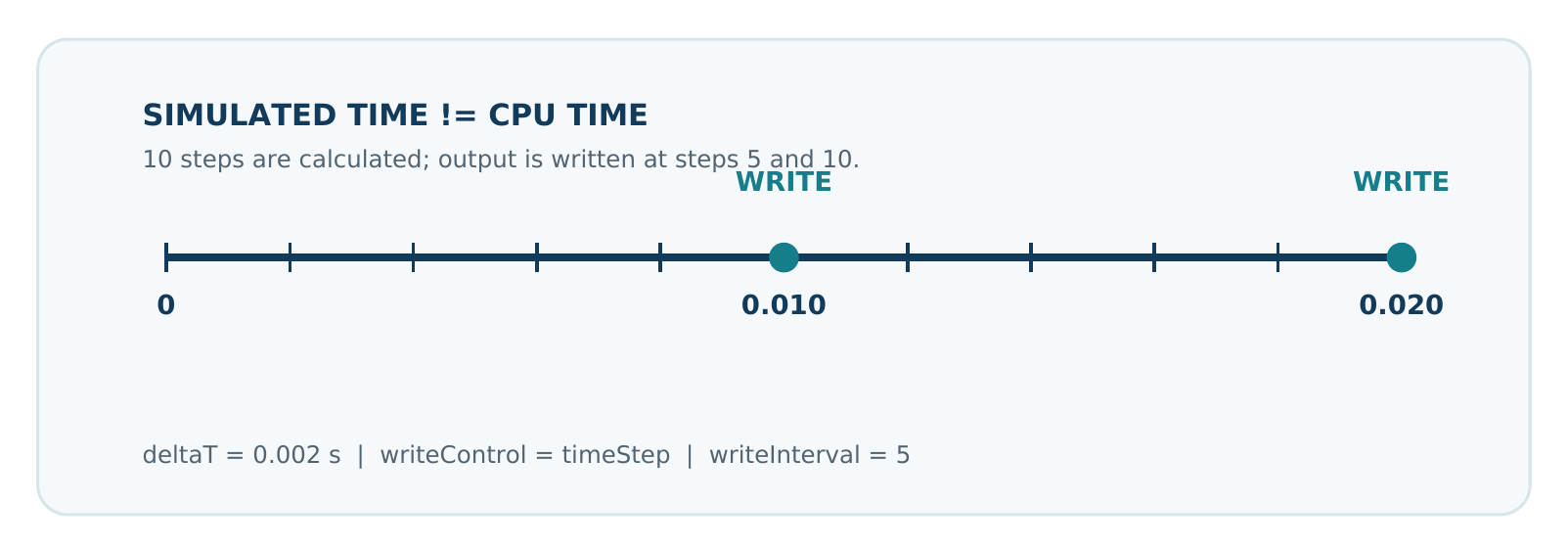This screenshot has width=1568, height=551.
Task: Click the 0.010 time label
Action: pos(784,305)
